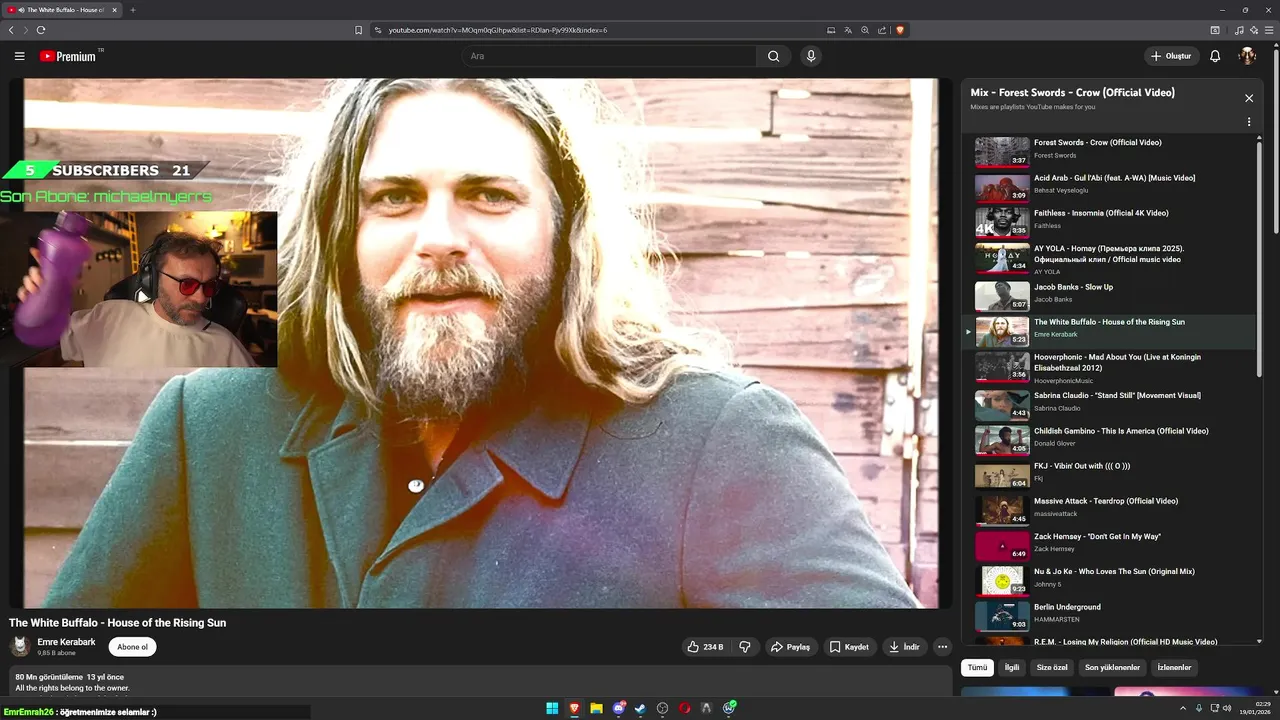Select the İlgili filter chip
1280x720 pixels.
tap(1012, 667)
